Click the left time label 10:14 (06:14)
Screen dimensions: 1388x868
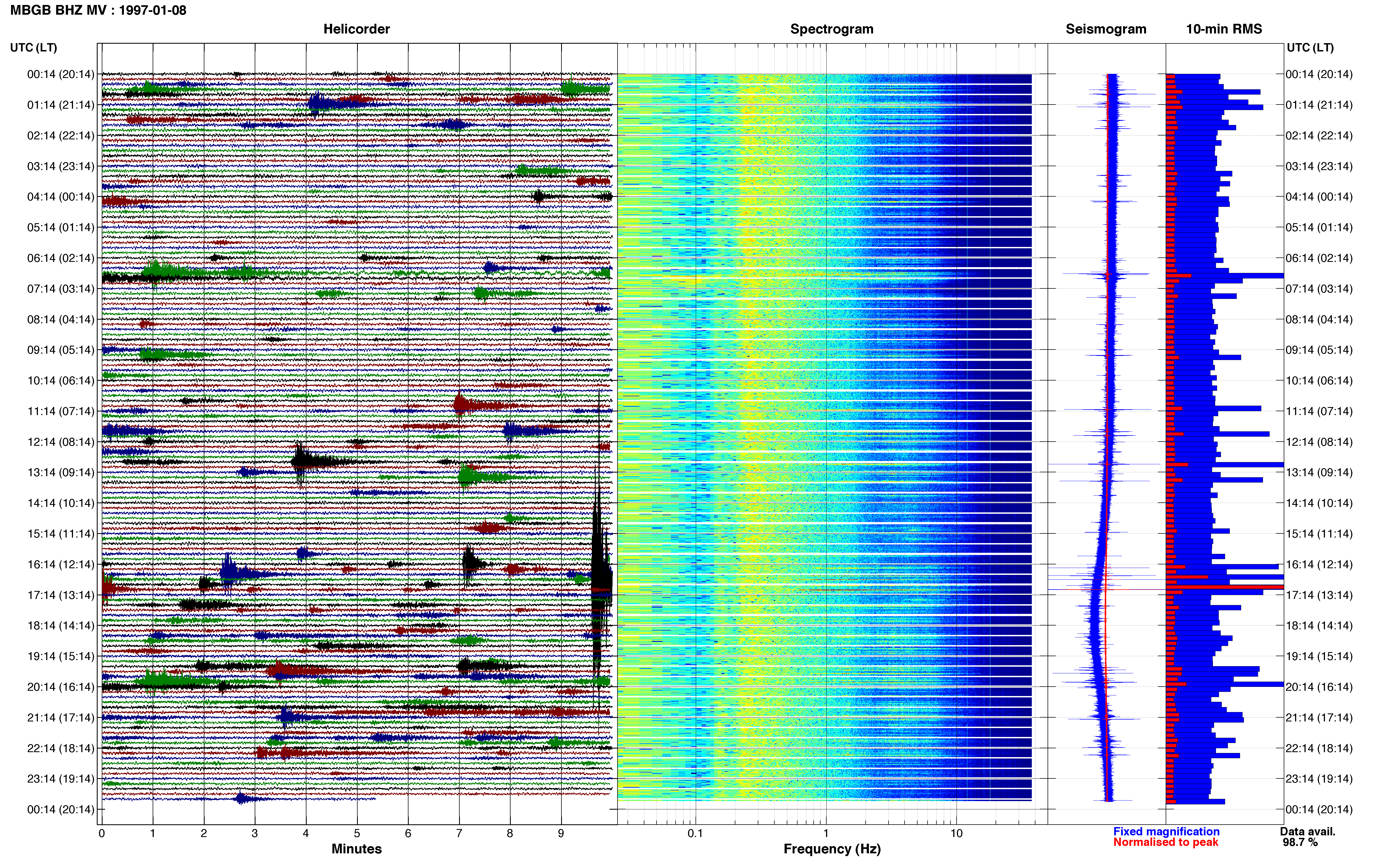click(x=61, y=380)
